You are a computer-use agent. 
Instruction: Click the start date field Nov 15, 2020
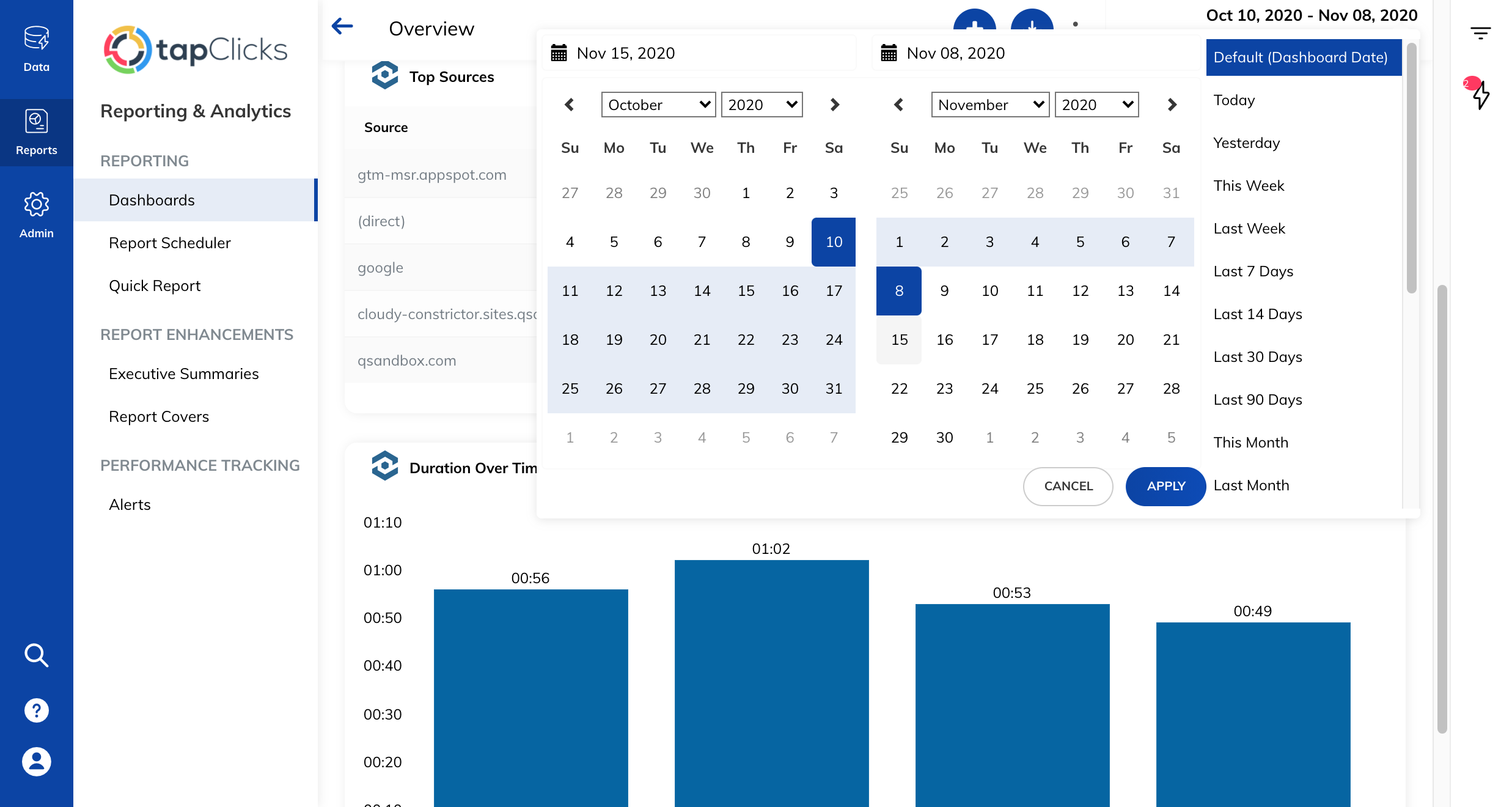tap(699, 53)
